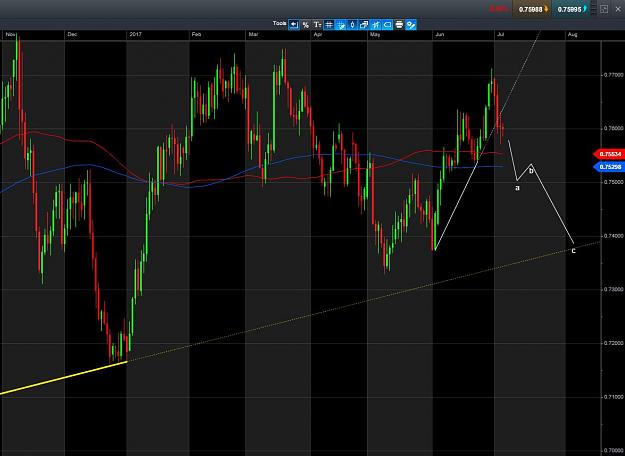Image resolution: width=625 pixels, height=456 pixels.
Task: Click the print chart icon
Action: click(399, 25)
